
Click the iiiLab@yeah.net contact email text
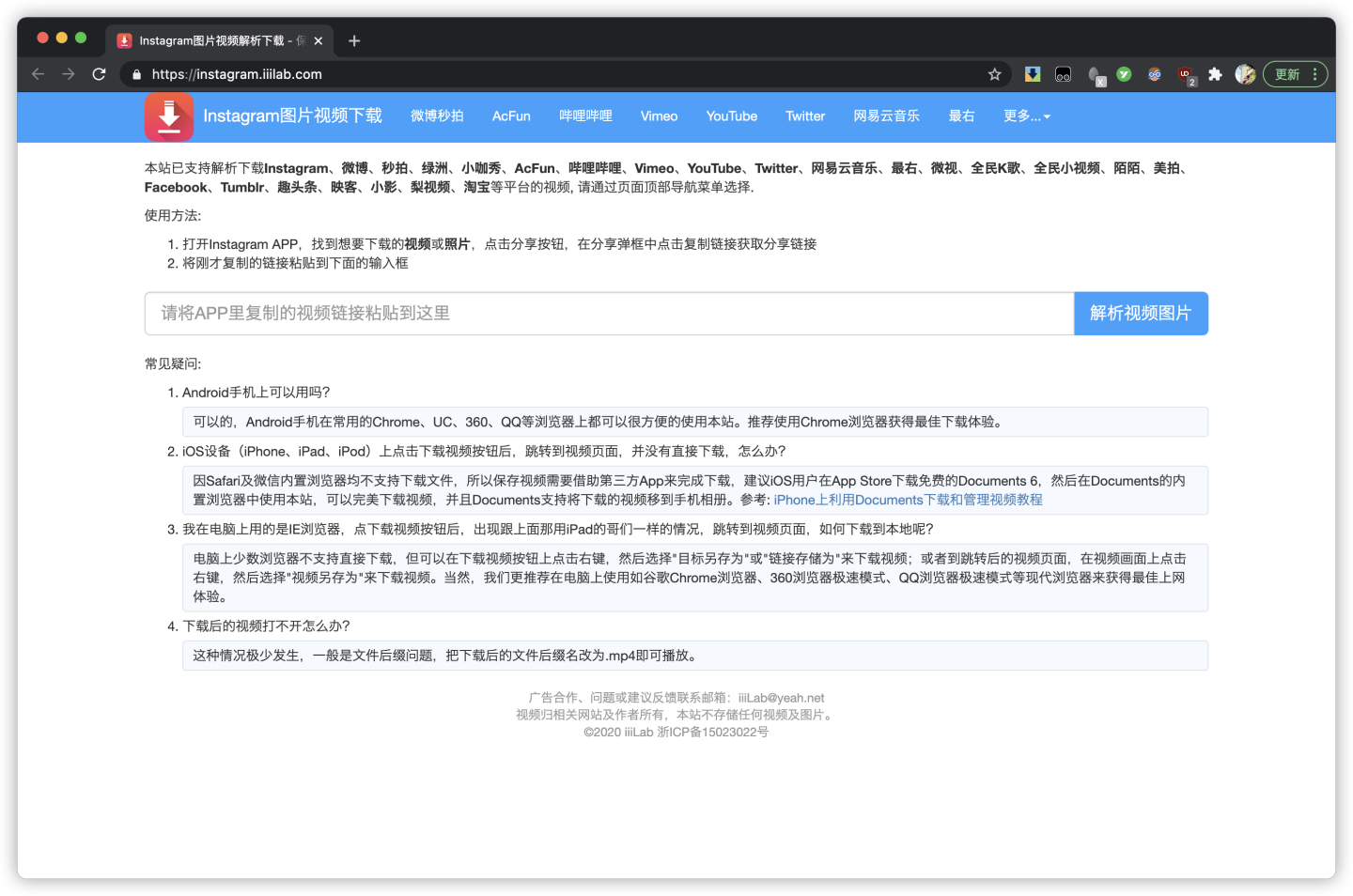781,698
